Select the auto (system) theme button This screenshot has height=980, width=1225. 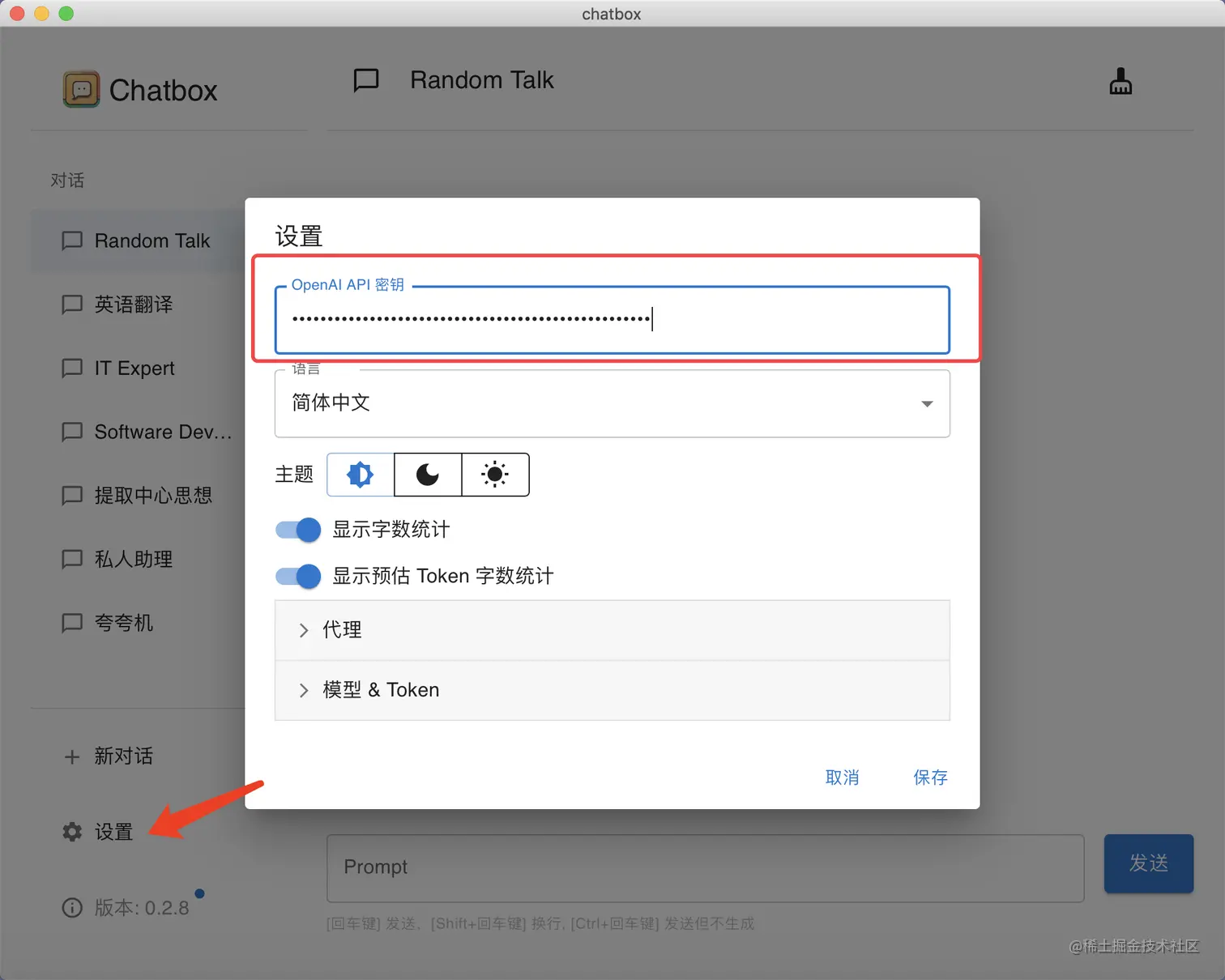click(x=361, y=475)
